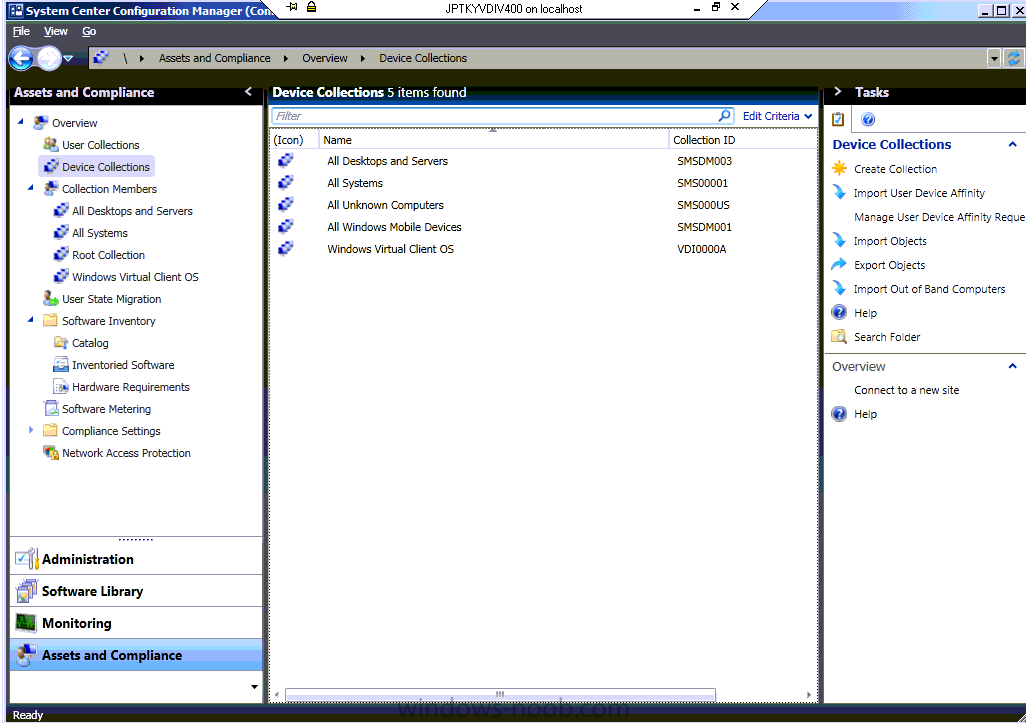Click collection ID SMS000US cell
This screenshot has height=723, width=1027.
703,205
